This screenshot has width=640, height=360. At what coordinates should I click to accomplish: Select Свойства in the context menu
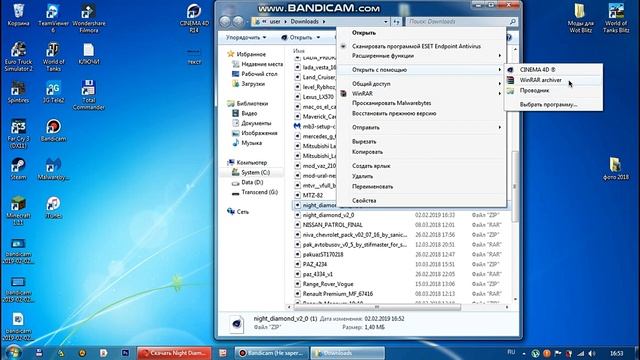[x=421, y=200]
